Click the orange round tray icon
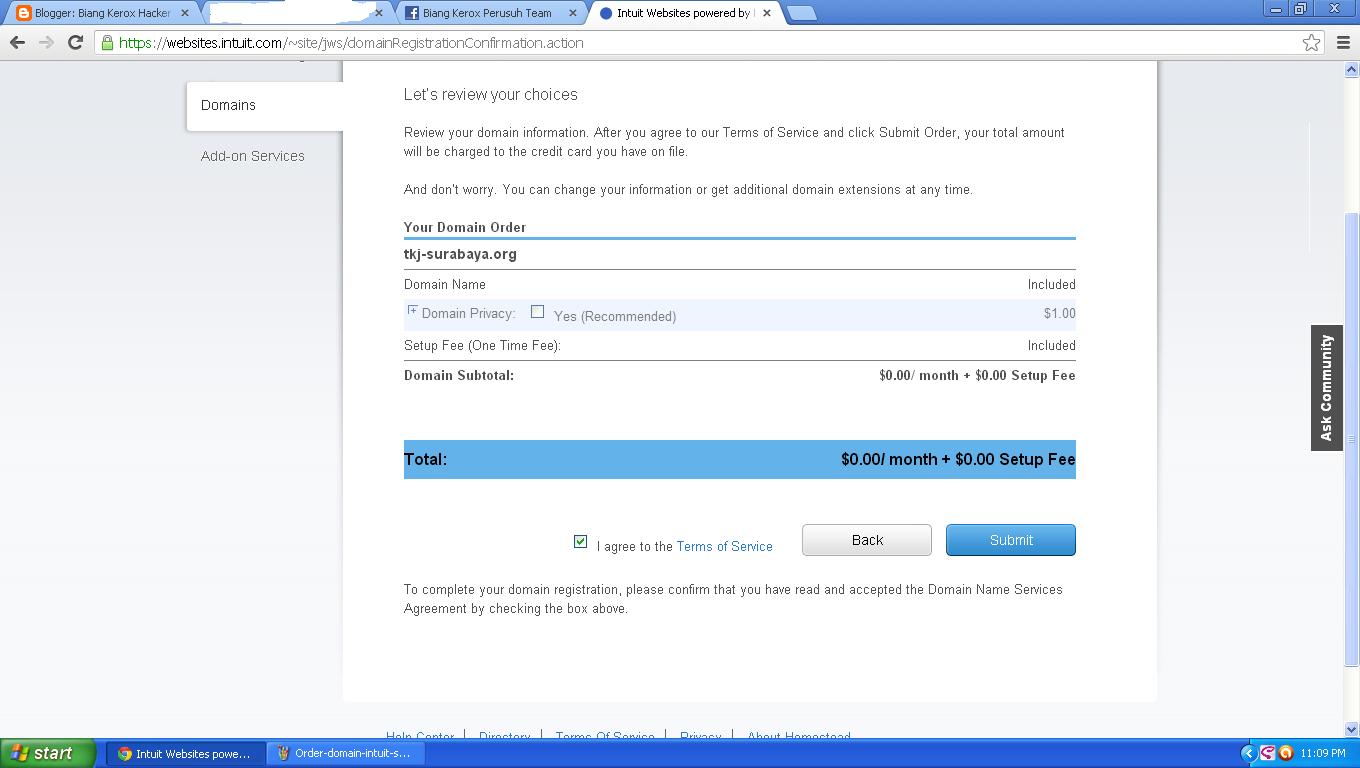1360x768 pixels. coord(1286,753)
